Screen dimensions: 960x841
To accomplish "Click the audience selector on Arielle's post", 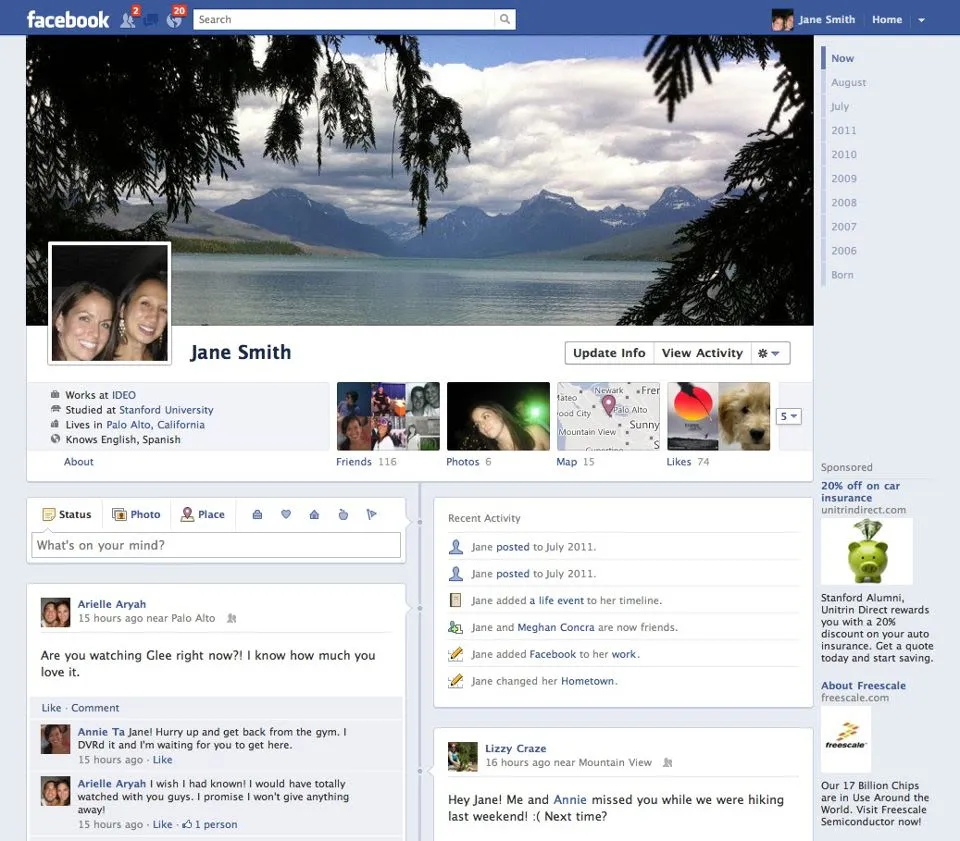I will pos(231,619).
